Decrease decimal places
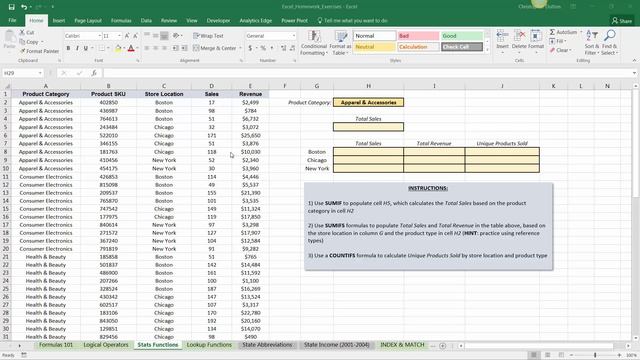The height and width of the screenshot is (360, 640). click(292, 48)
